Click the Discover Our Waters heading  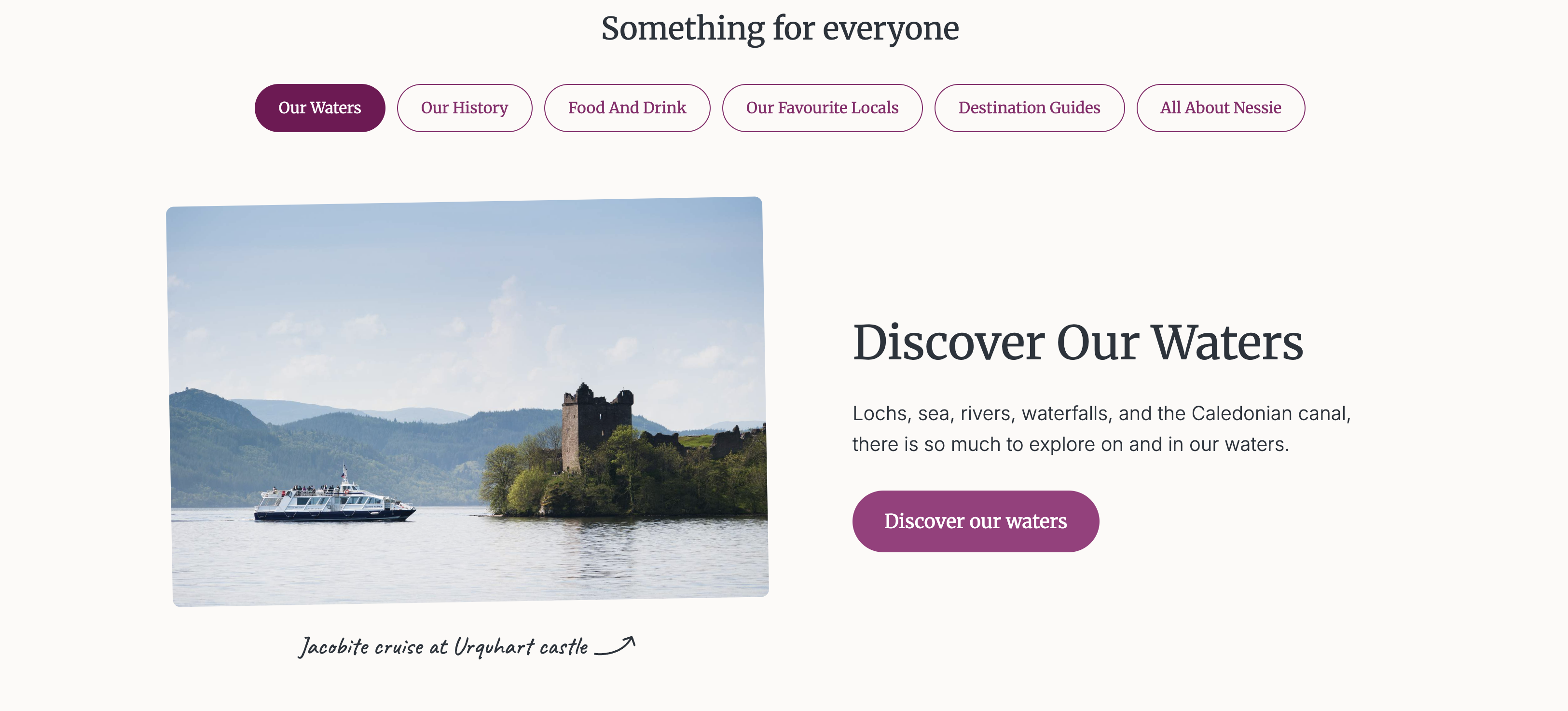pyautogui.click(x=1077, y=342)
